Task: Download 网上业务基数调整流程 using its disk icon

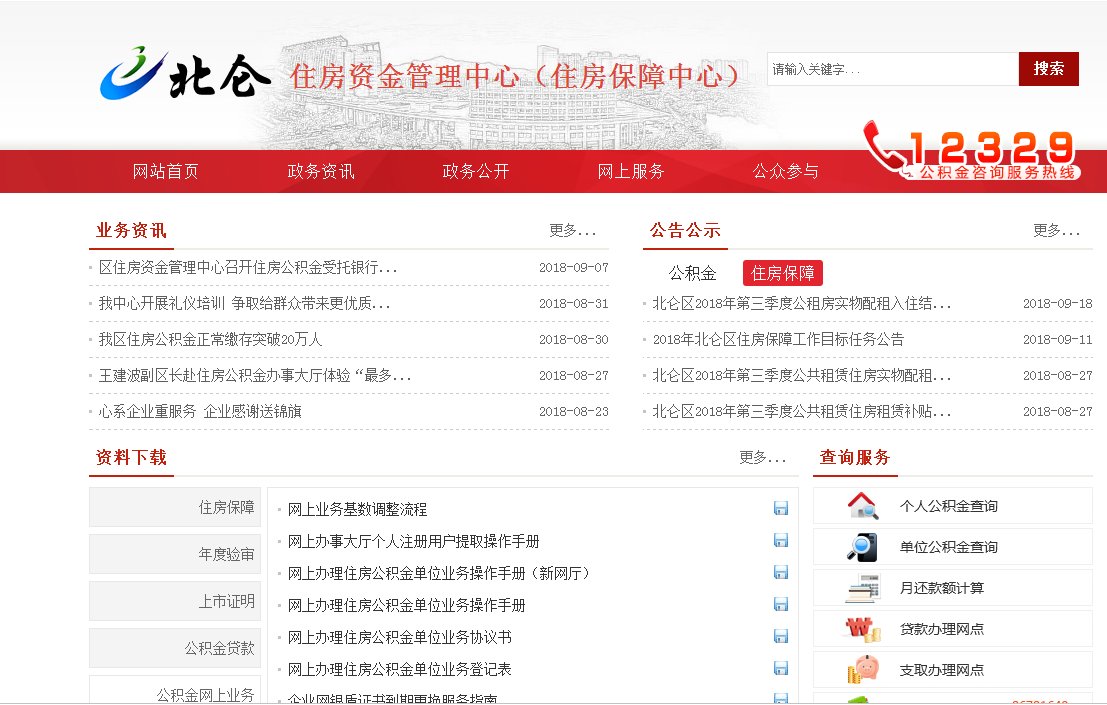Action: 780,509
